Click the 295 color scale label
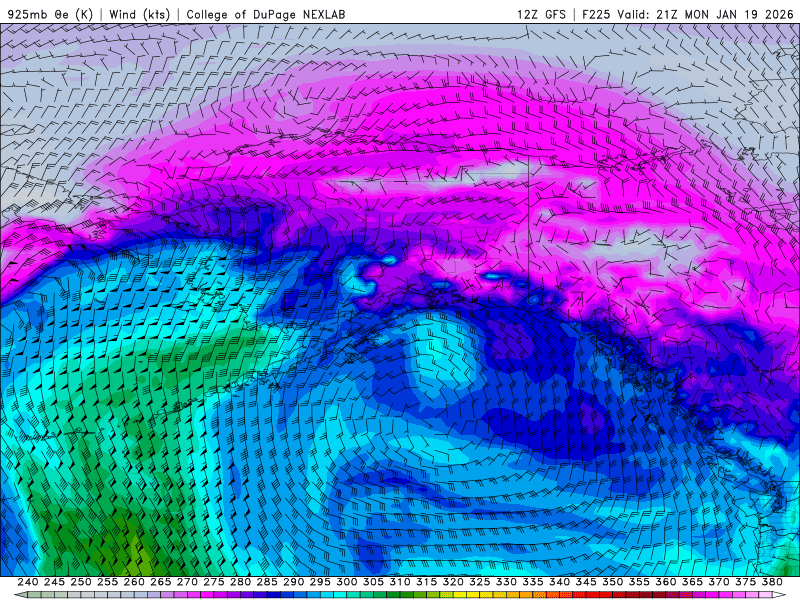The image size is (800, 600). (320, 582)
